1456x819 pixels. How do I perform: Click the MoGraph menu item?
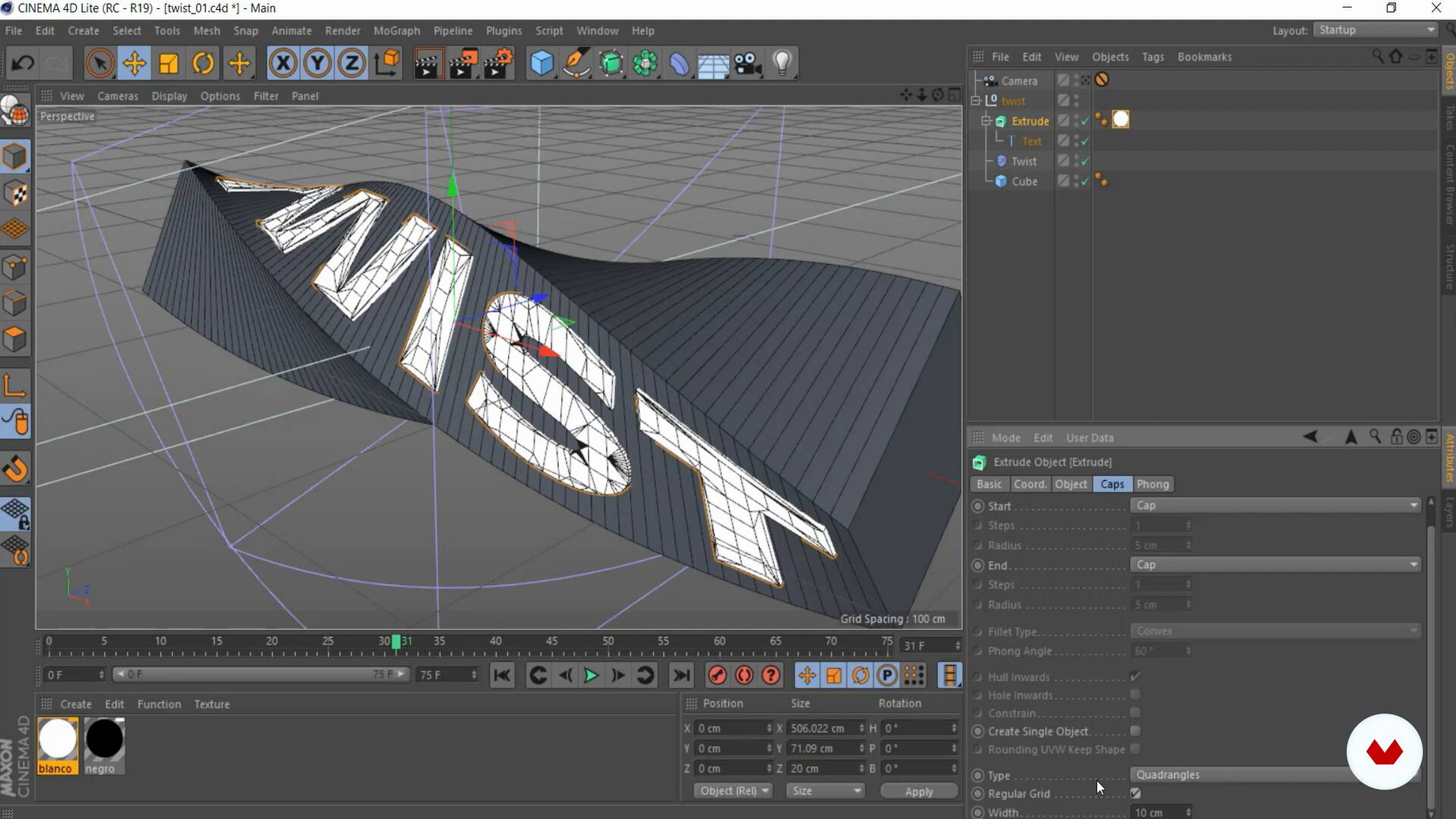(x=396, y=30)
